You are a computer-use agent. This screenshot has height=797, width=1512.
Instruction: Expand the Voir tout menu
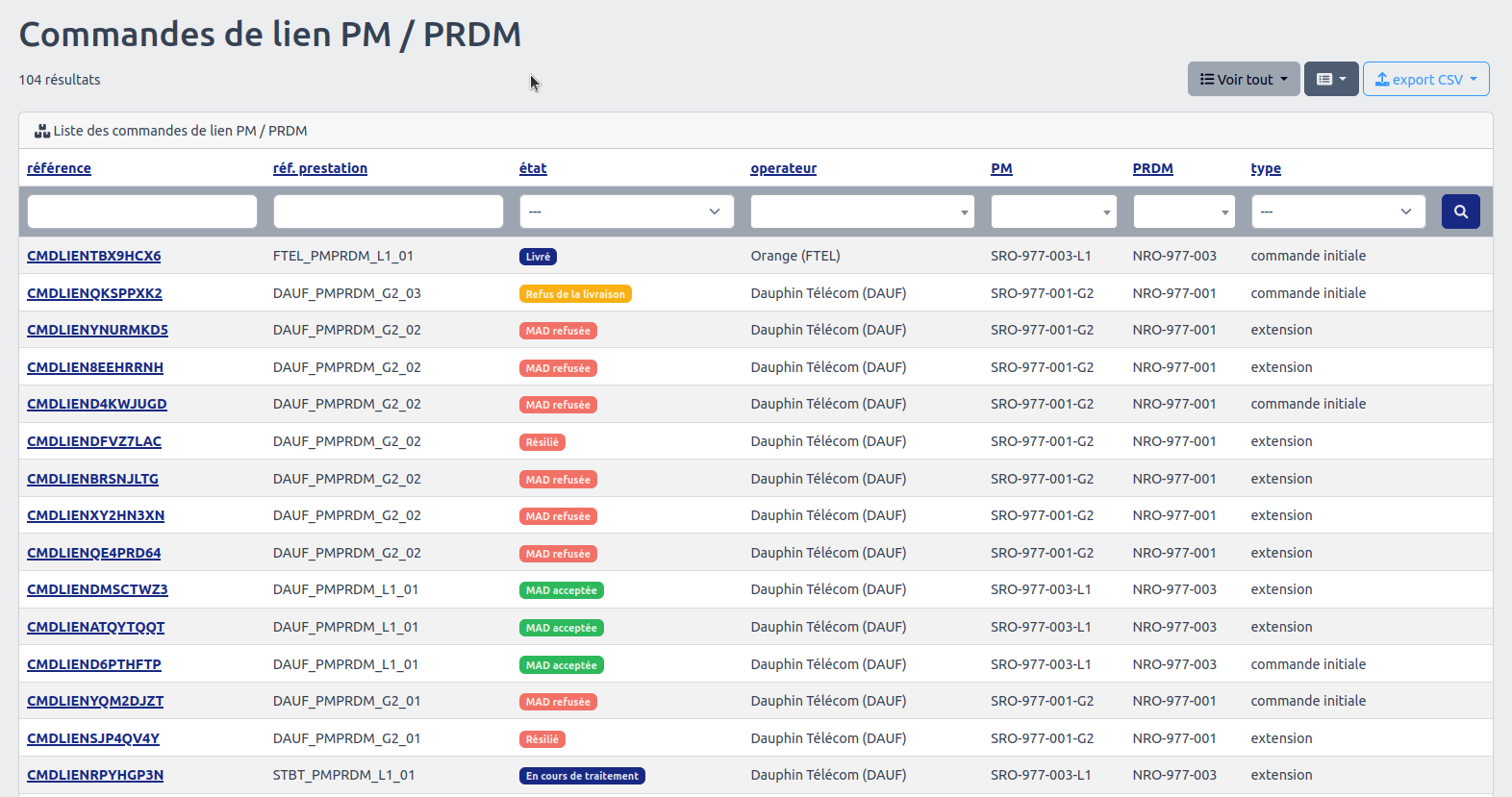pyautogui.click(x=1243, y=79)
